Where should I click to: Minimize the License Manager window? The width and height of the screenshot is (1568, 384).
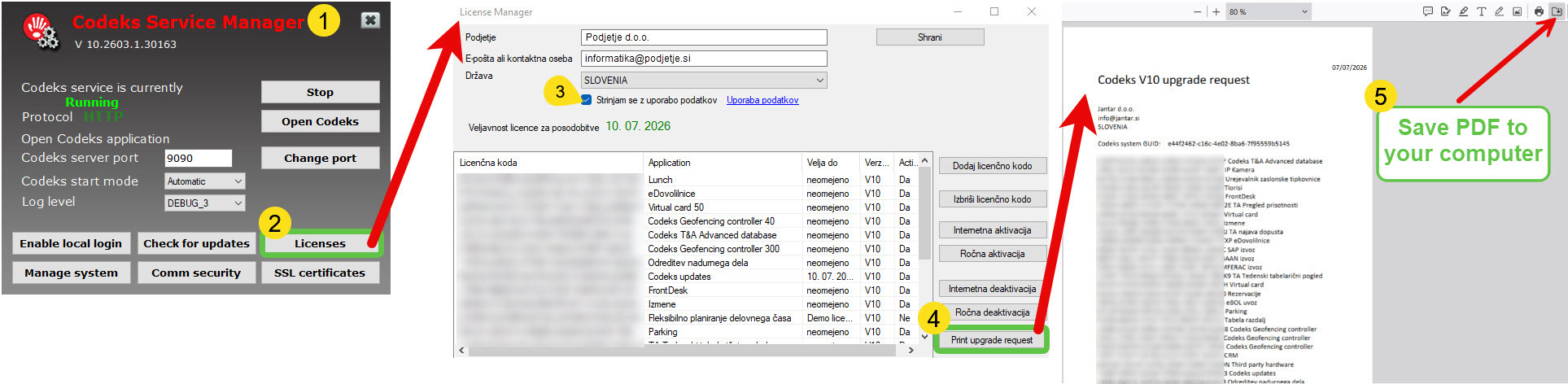[958, 11]
